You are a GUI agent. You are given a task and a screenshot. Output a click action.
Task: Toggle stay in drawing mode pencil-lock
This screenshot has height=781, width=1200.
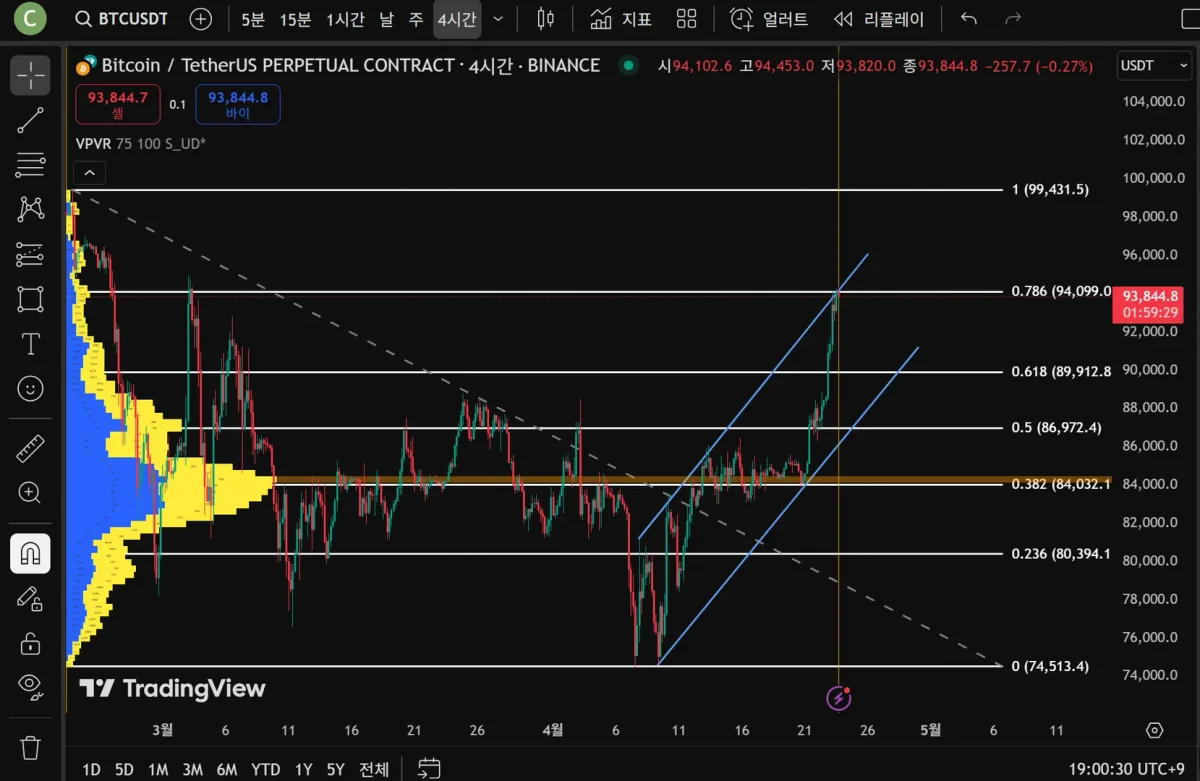pyautogui.click(x=30, y=598)
